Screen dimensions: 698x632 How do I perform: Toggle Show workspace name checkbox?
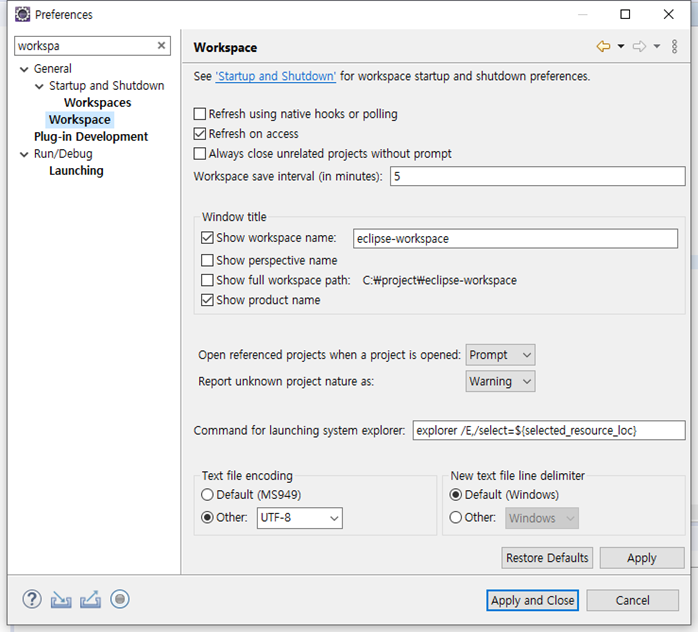207,238
